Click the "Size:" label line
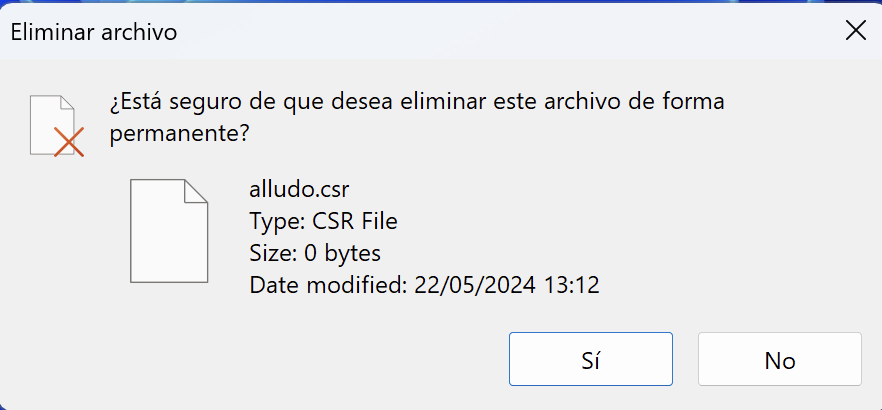Screen dimensions: 882x410 [271, 253]
